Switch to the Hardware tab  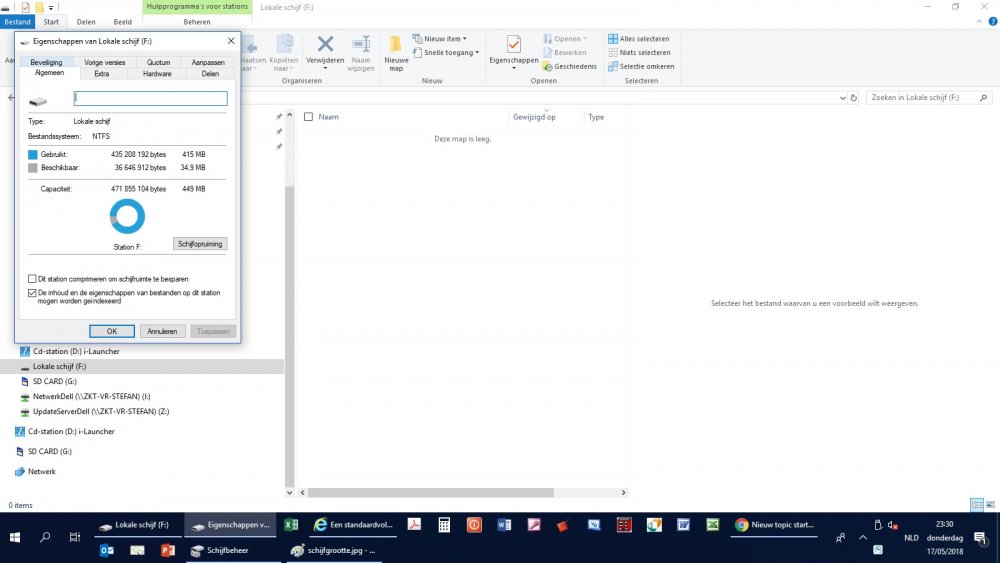coord(157,73)
